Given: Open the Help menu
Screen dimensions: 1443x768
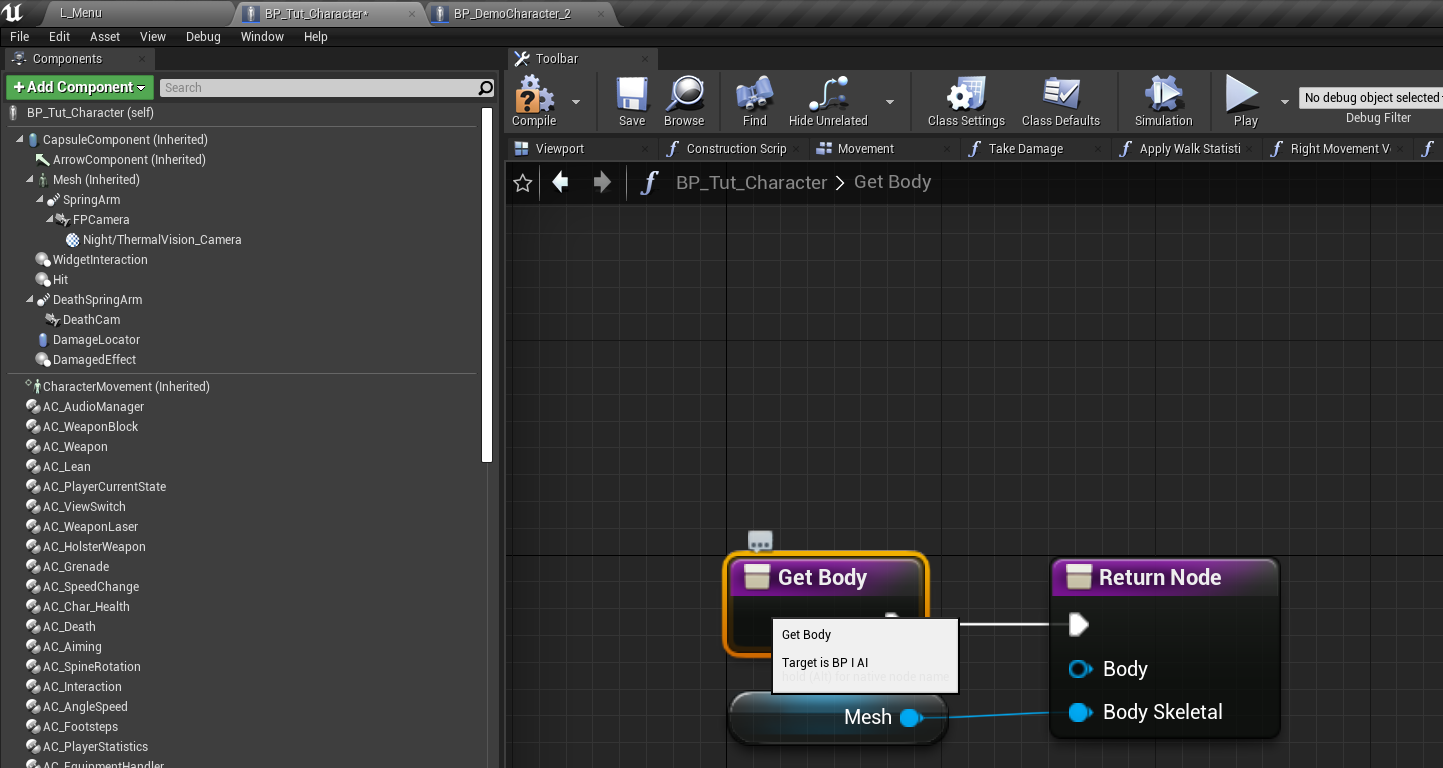Looking at the screenshot, I should point(316,36).
